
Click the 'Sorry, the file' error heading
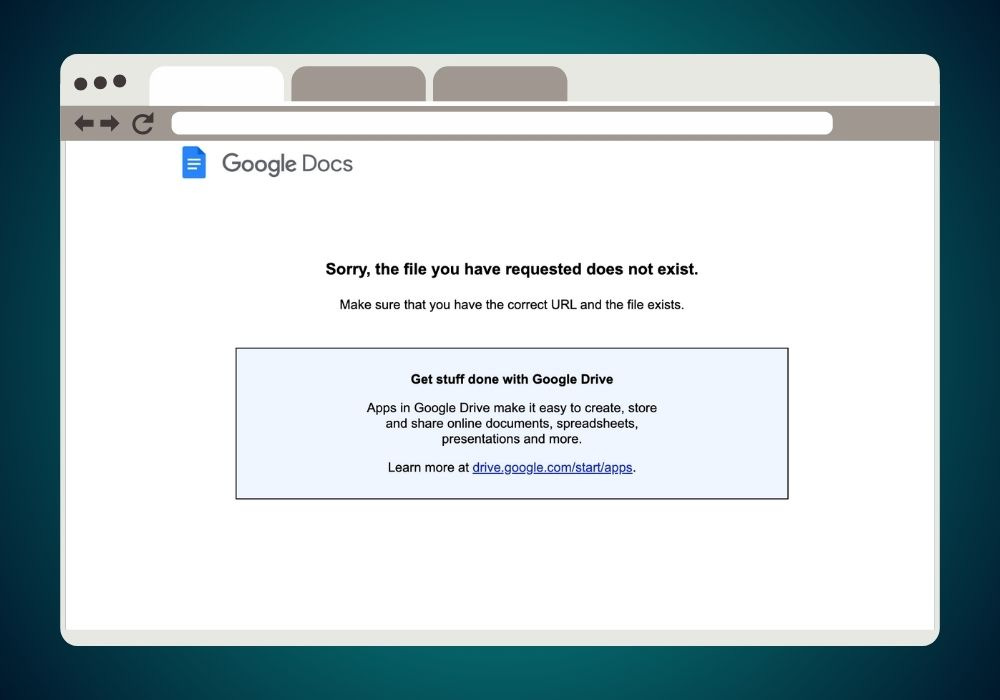click(x=511, y=269)
